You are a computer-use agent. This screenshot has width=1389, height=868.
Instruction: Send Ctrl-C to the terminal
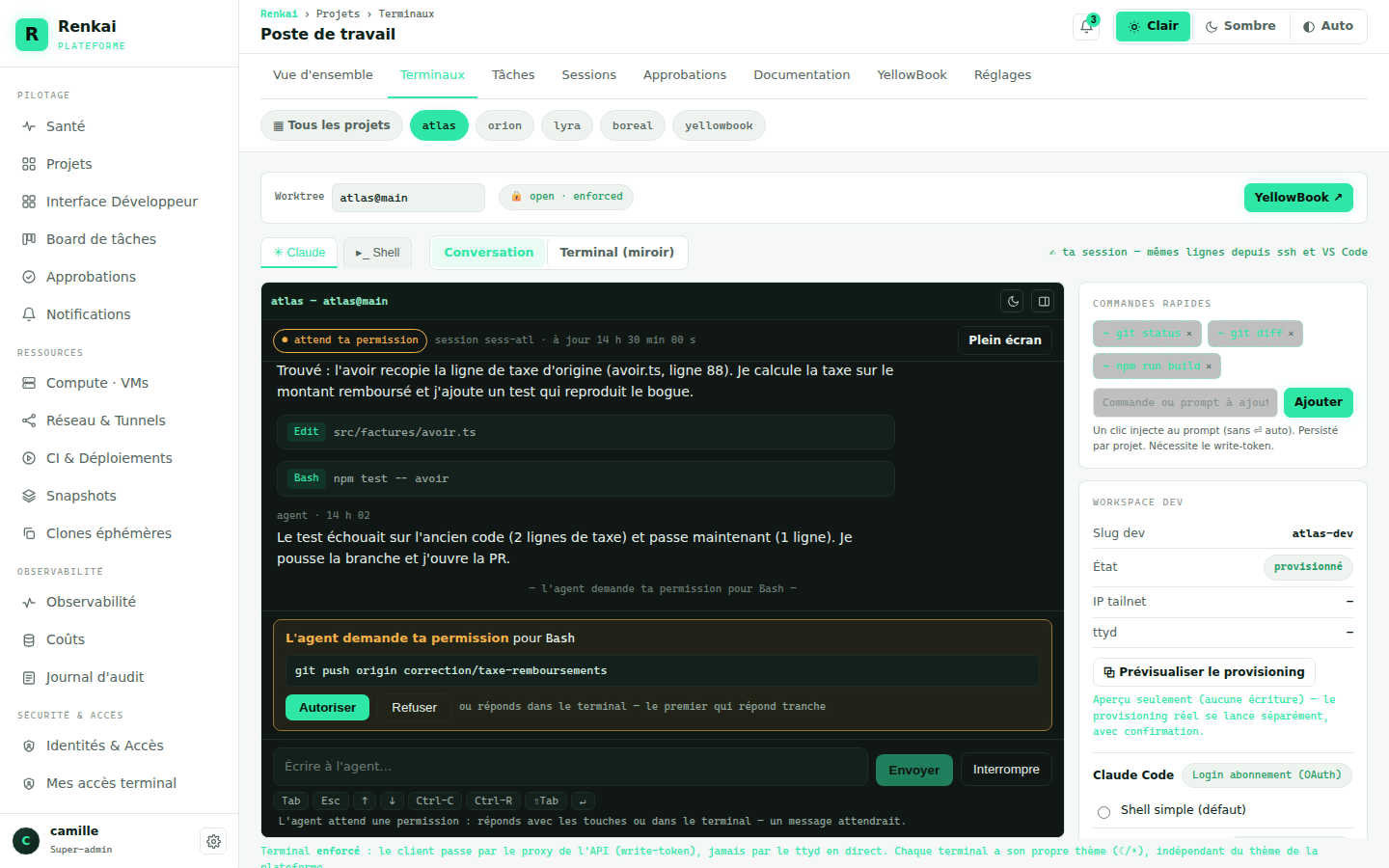click(435, 800)
